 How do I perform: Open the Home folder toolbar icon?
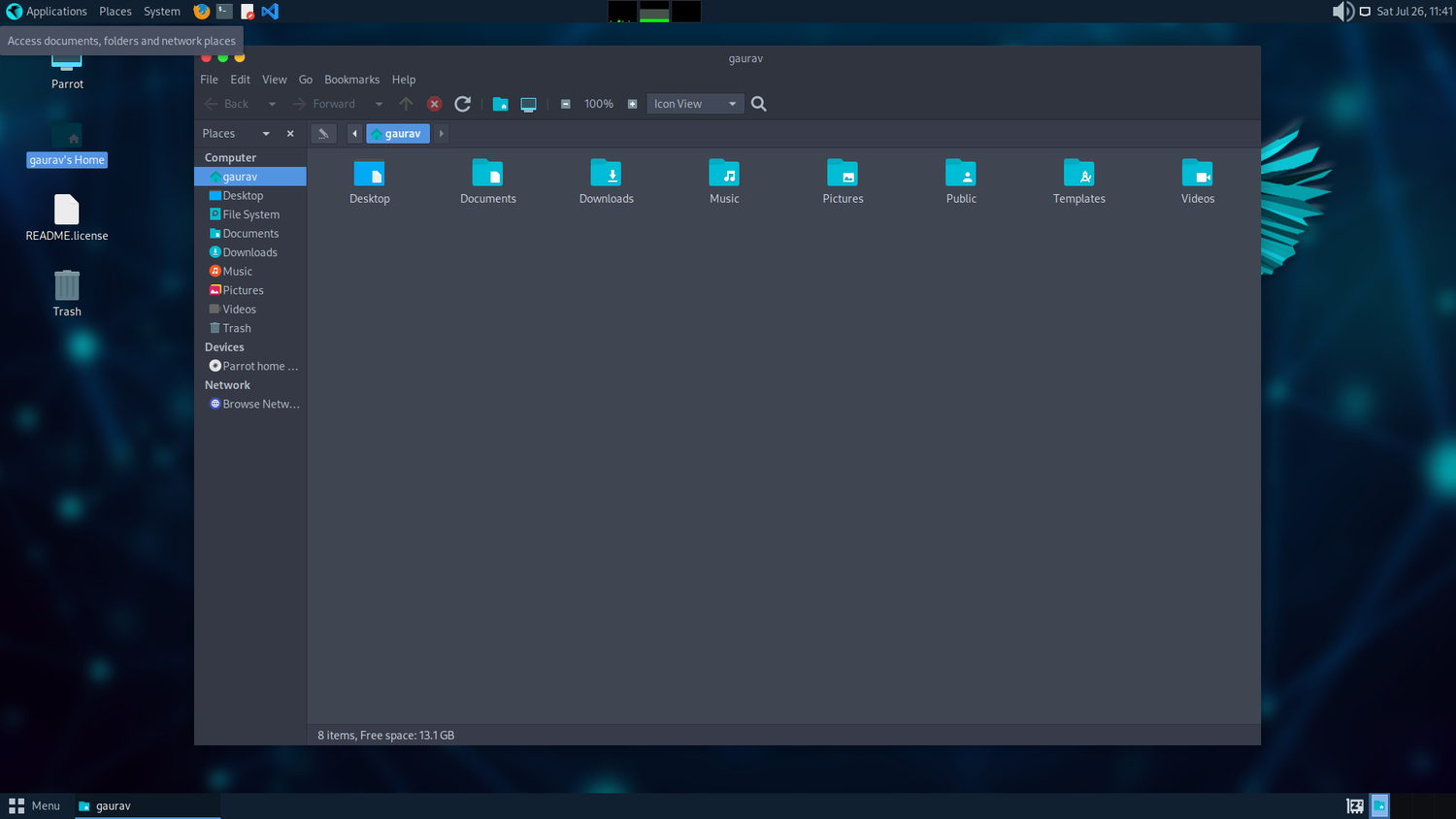pos(501,104)
